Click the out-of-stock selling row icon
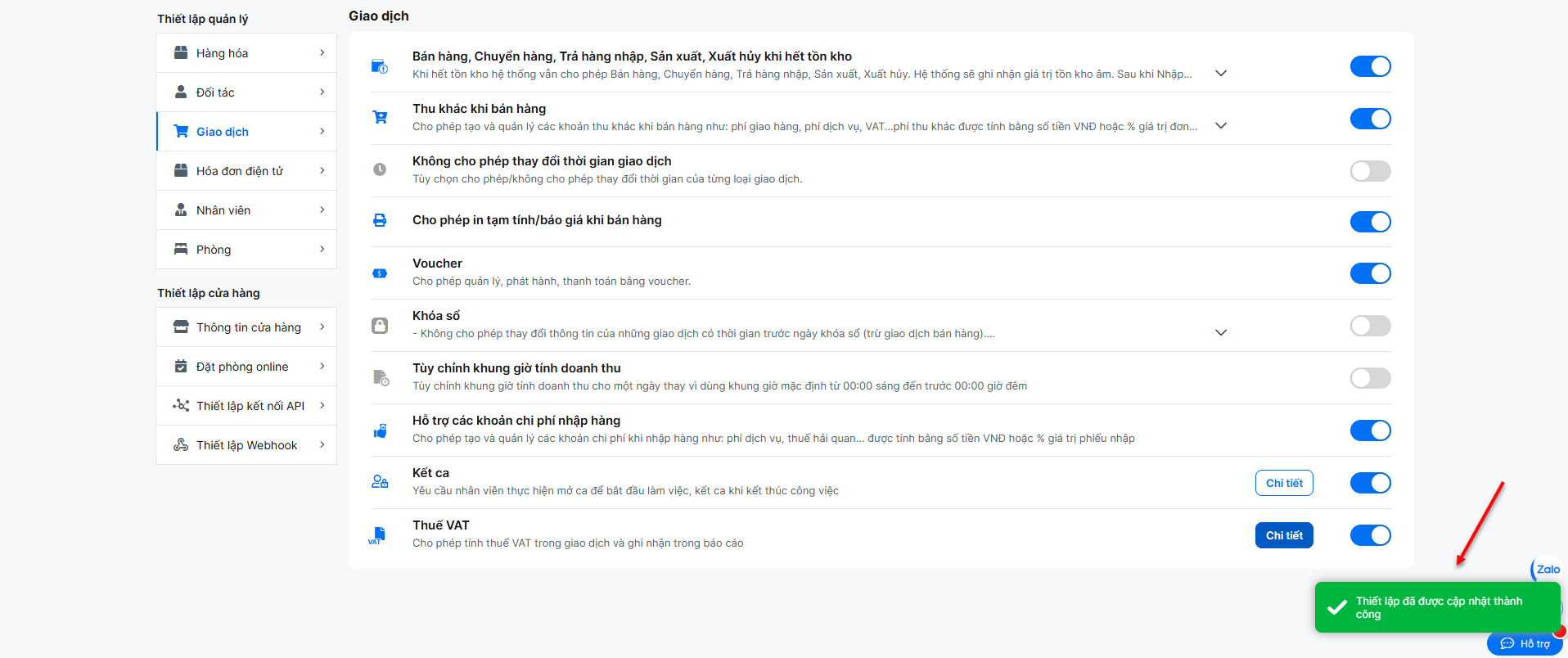The image size is (1568, 658). coord(380,66)
